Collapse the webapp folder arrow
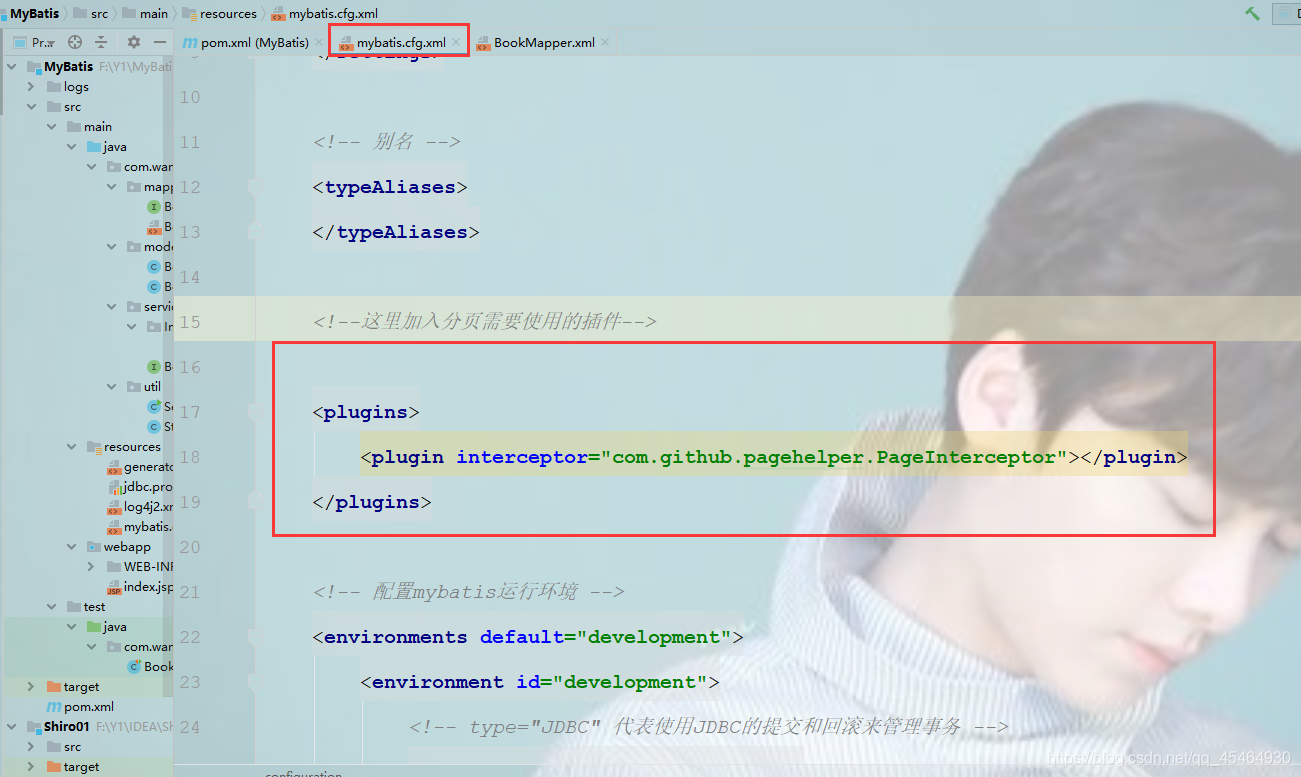The image size is (1301, 777). pos(72,547)
